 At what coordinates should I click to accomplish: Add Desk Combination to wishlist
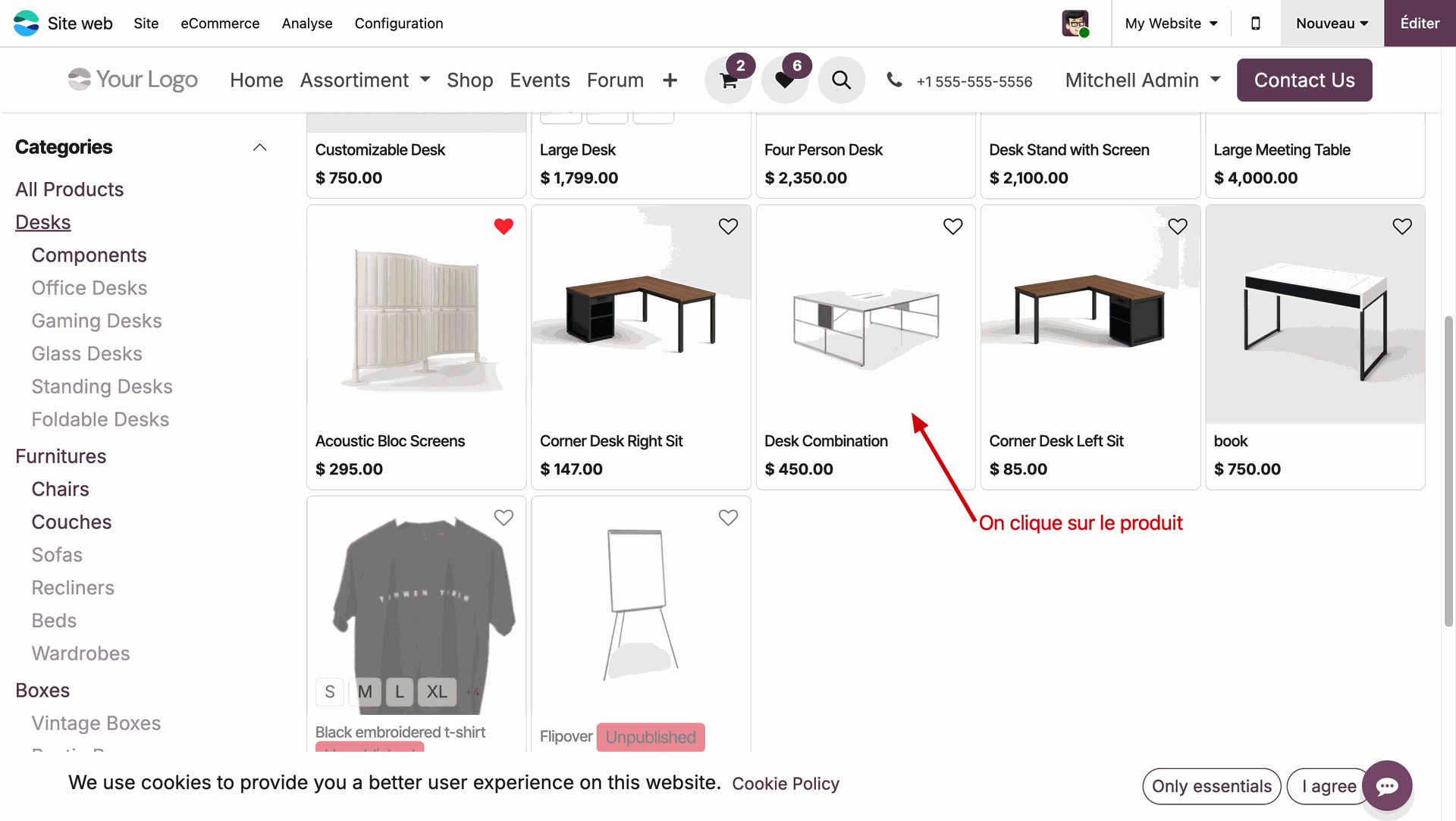(x=952, y=226)
